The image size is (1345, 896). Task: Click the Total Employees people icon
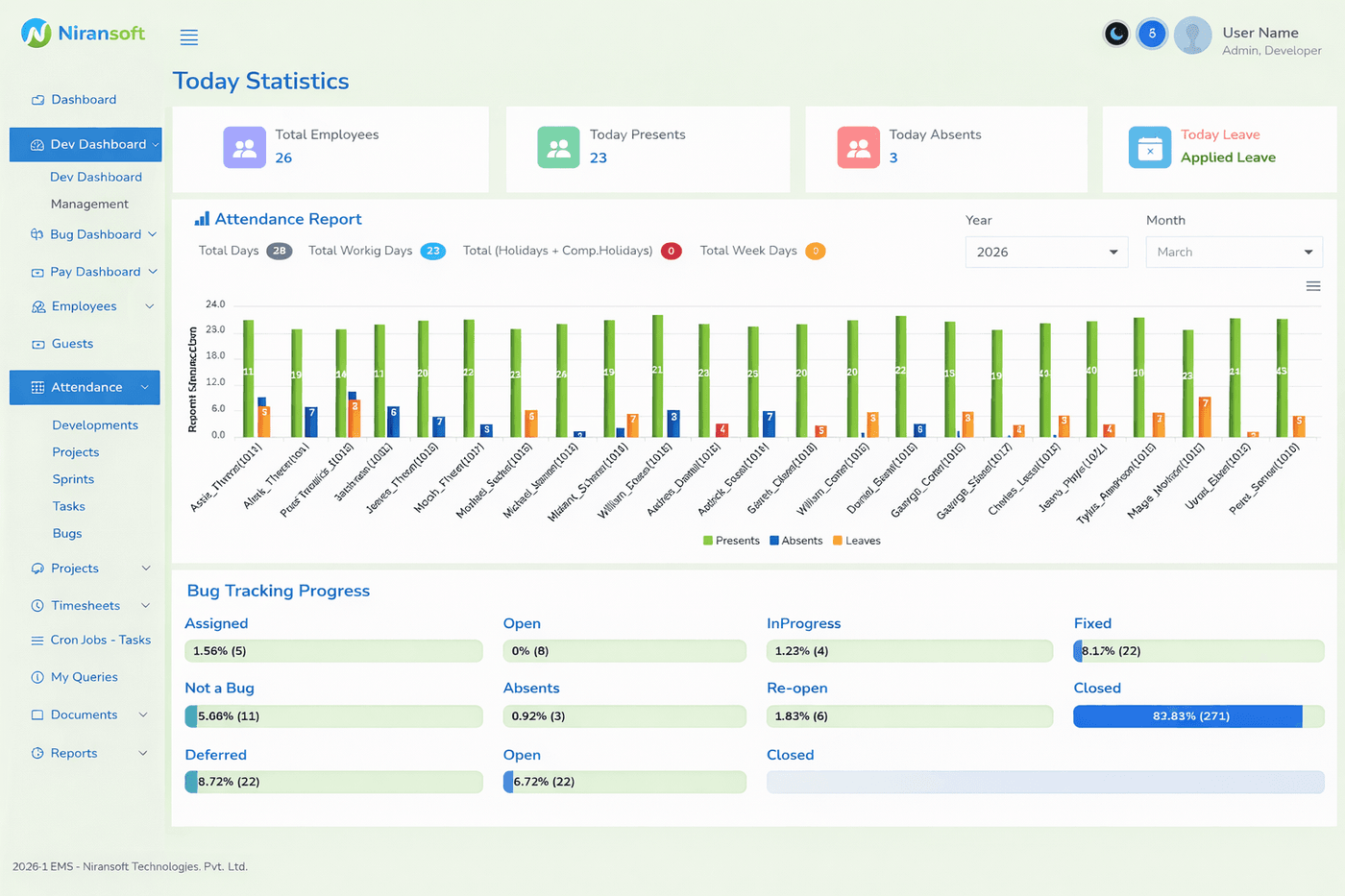(x=244, y=147)
